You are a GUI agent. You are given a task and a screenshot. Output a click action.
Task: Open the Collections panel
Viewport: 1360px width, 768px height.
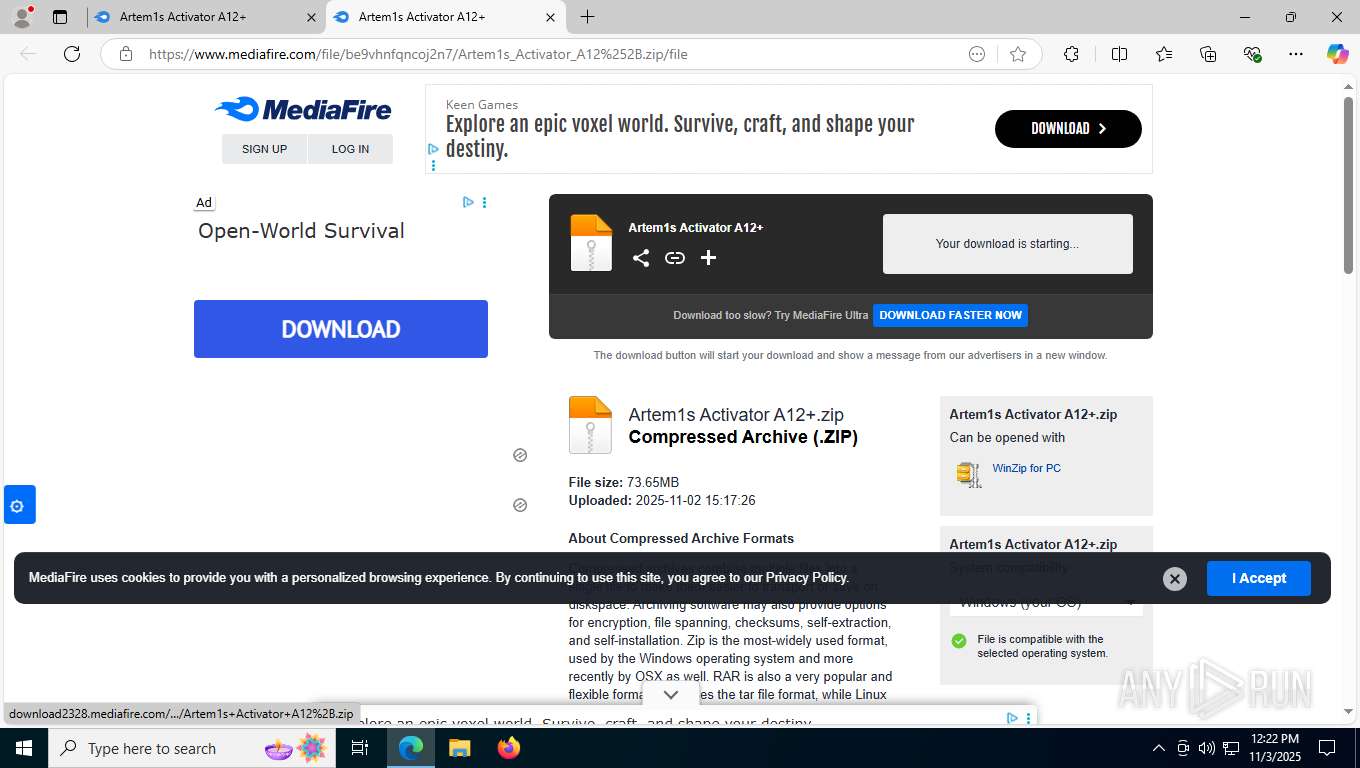click(x=1208, y=54)
